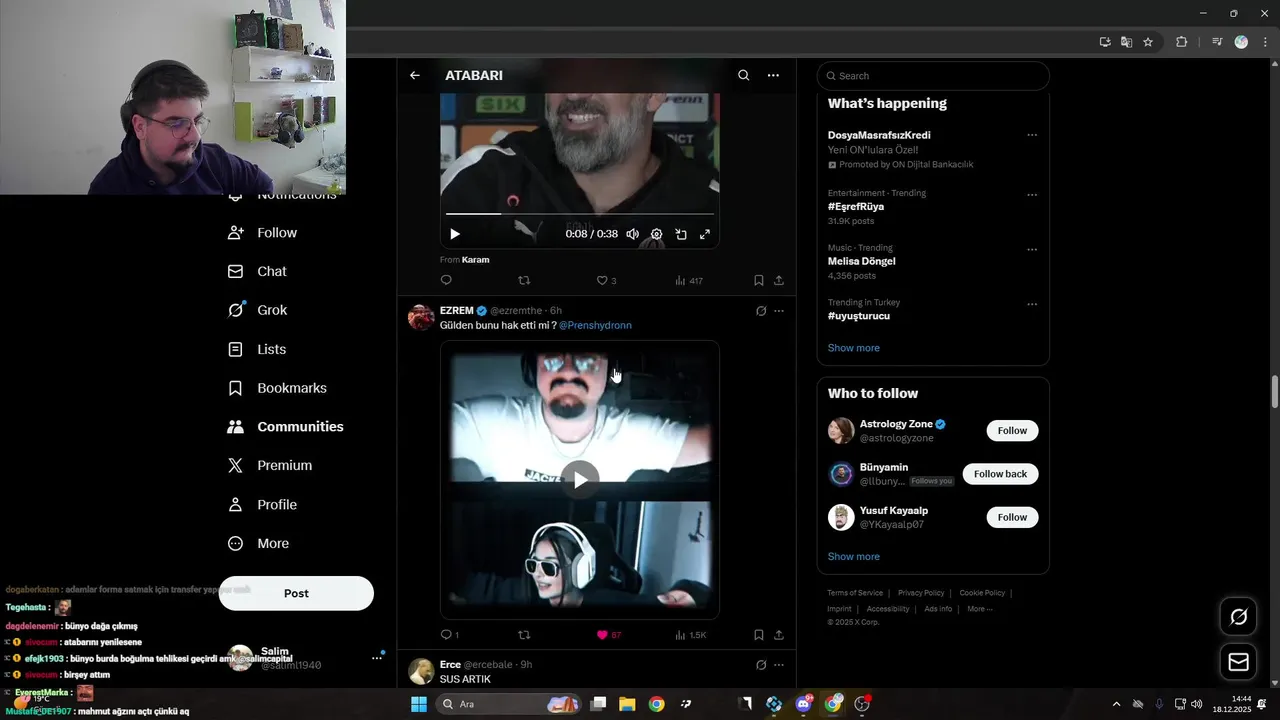Repost the EZREM post
1280x720 pixels.
(x=524, y=635)
